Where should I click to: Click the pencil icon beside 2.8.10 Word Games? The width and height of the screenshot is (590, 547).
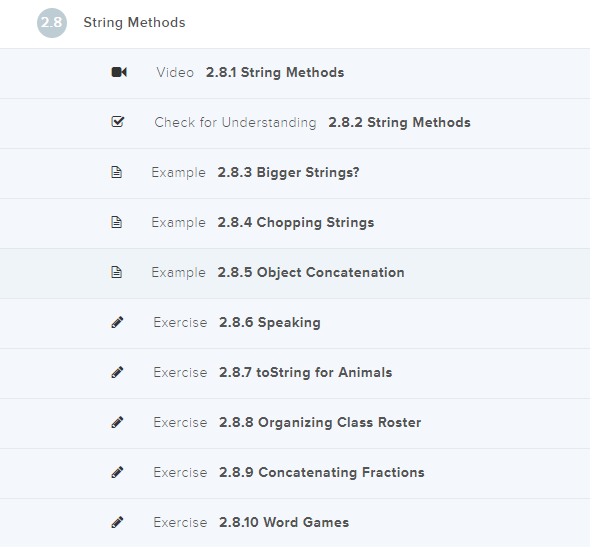click(x=117, y=523)
